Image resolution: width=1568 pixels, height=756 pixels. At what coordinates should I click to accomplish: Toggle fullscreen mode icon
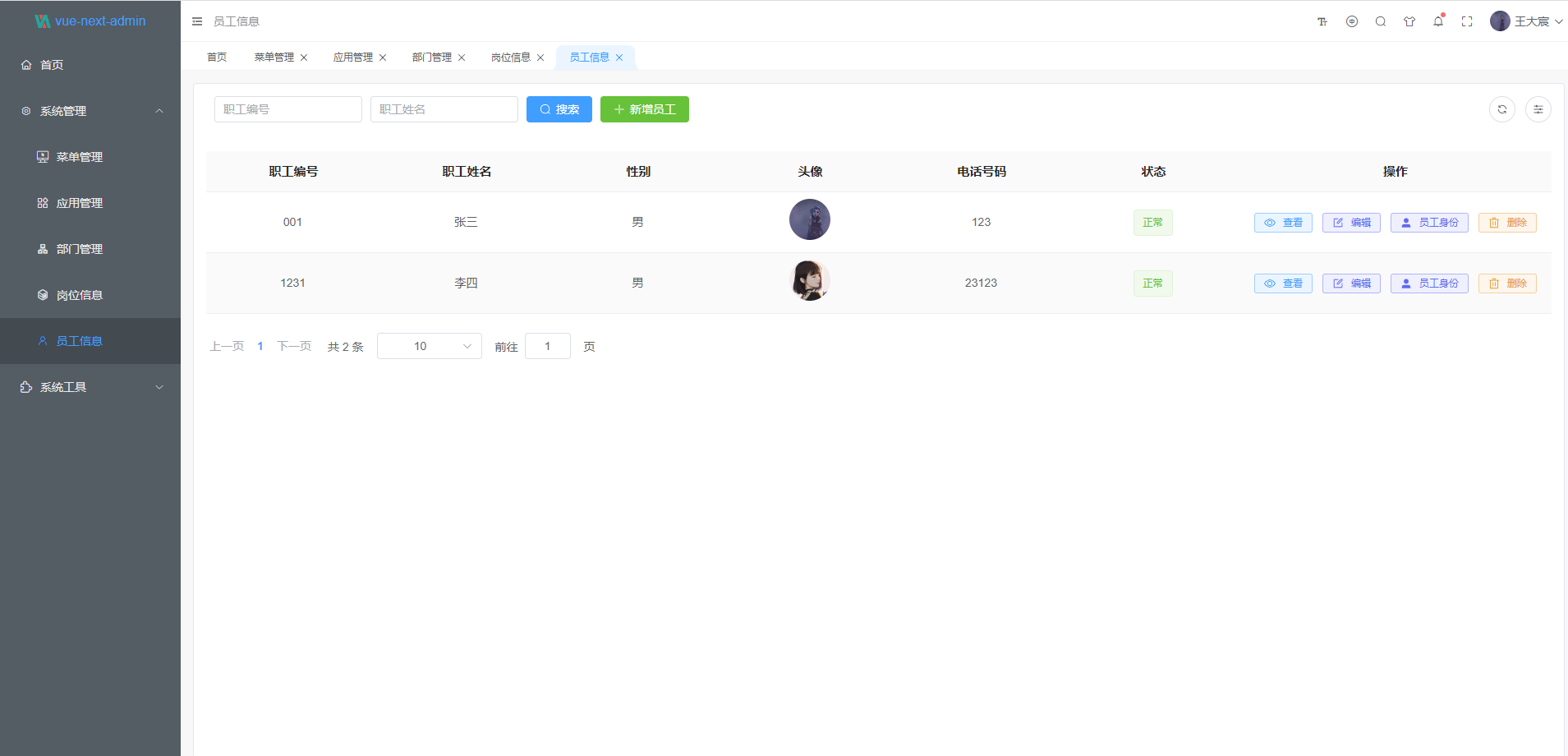[1467, 21]
